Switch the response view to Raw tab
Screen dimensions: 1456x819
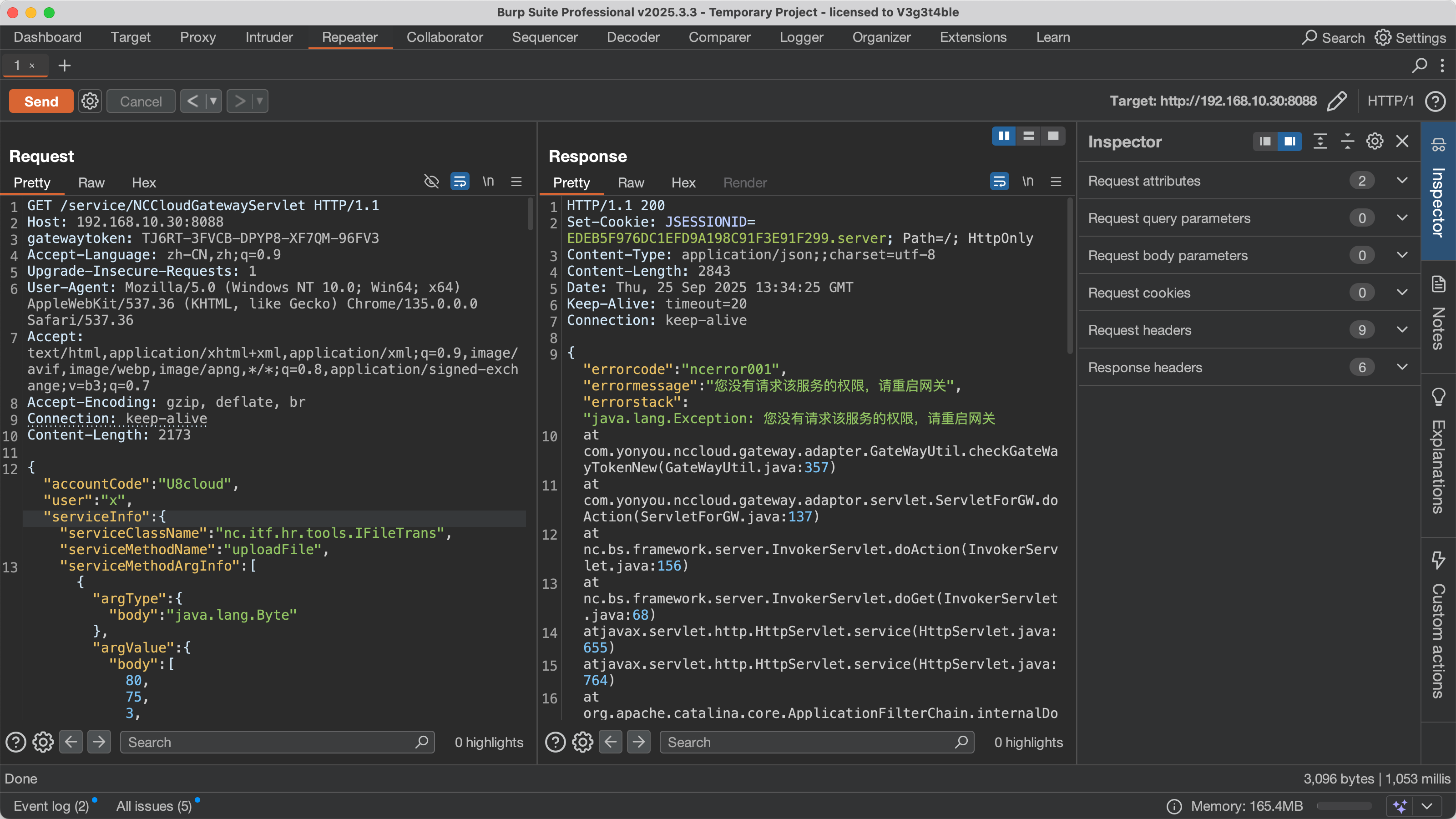point(631,182)
